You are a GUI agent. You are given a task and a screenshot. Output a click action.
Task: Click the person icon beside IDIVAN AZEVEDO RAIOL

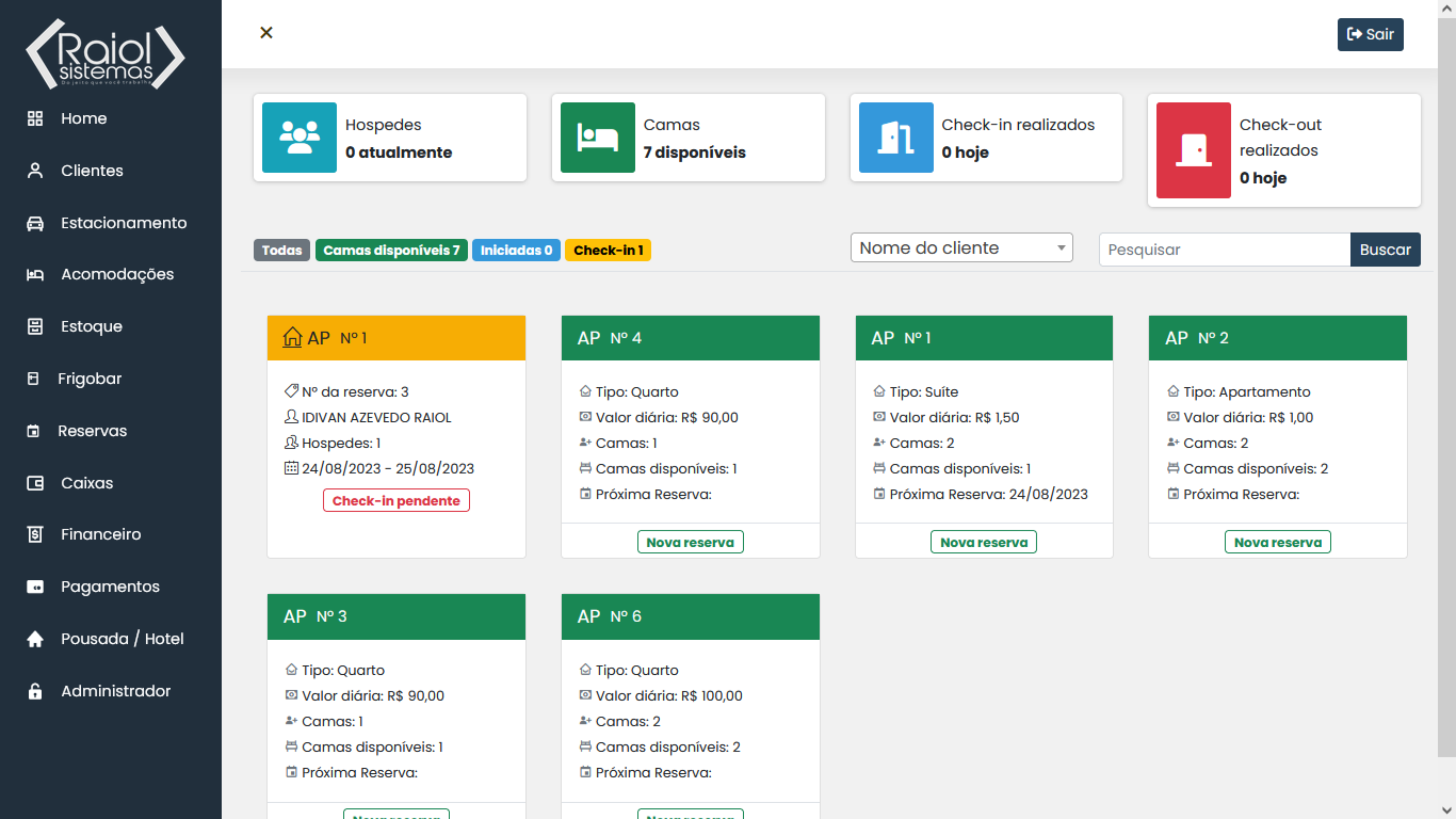(x=291, y=417)
